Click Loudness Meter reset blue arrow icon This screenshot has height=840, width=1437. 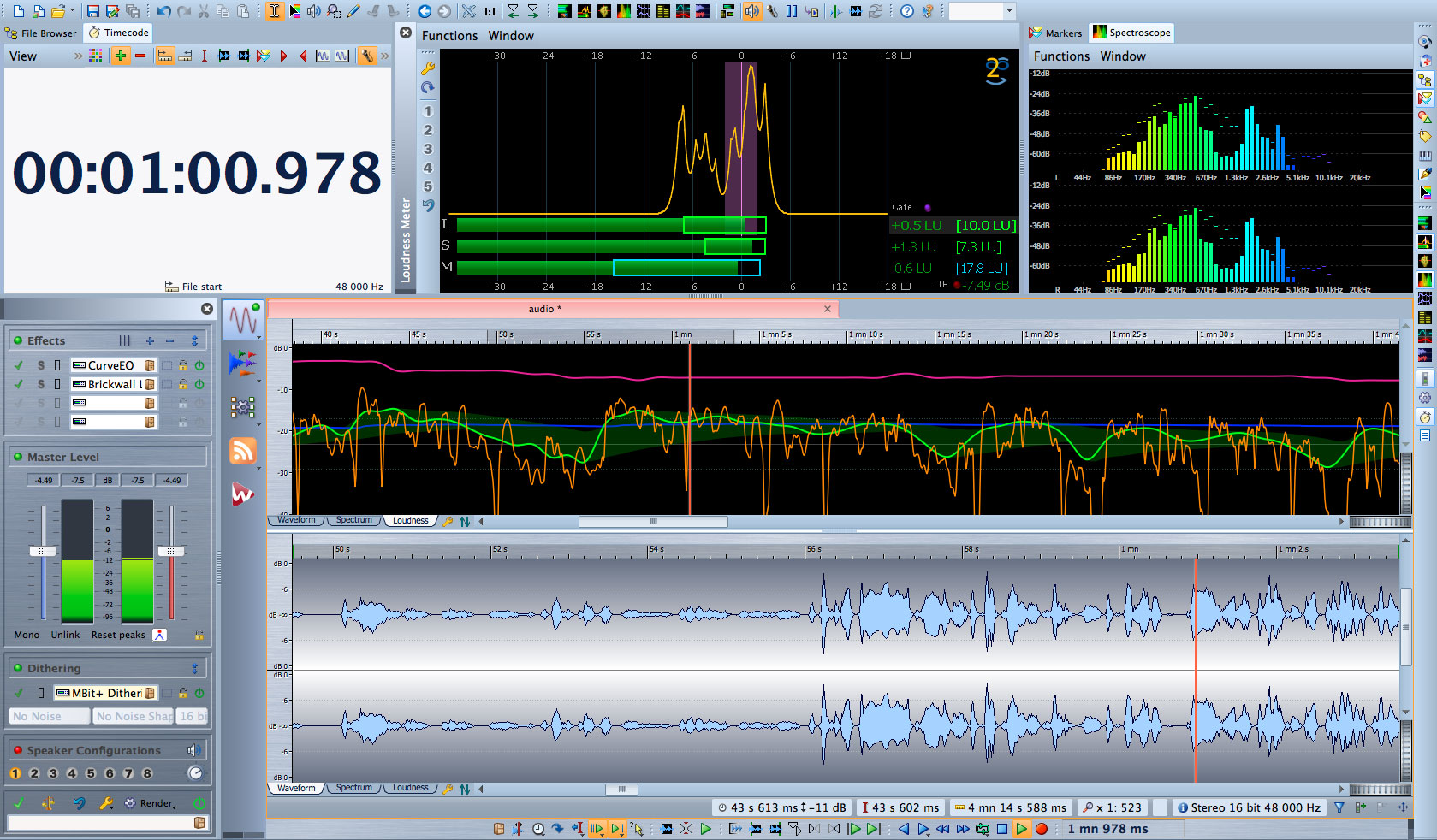click(428, 87)
